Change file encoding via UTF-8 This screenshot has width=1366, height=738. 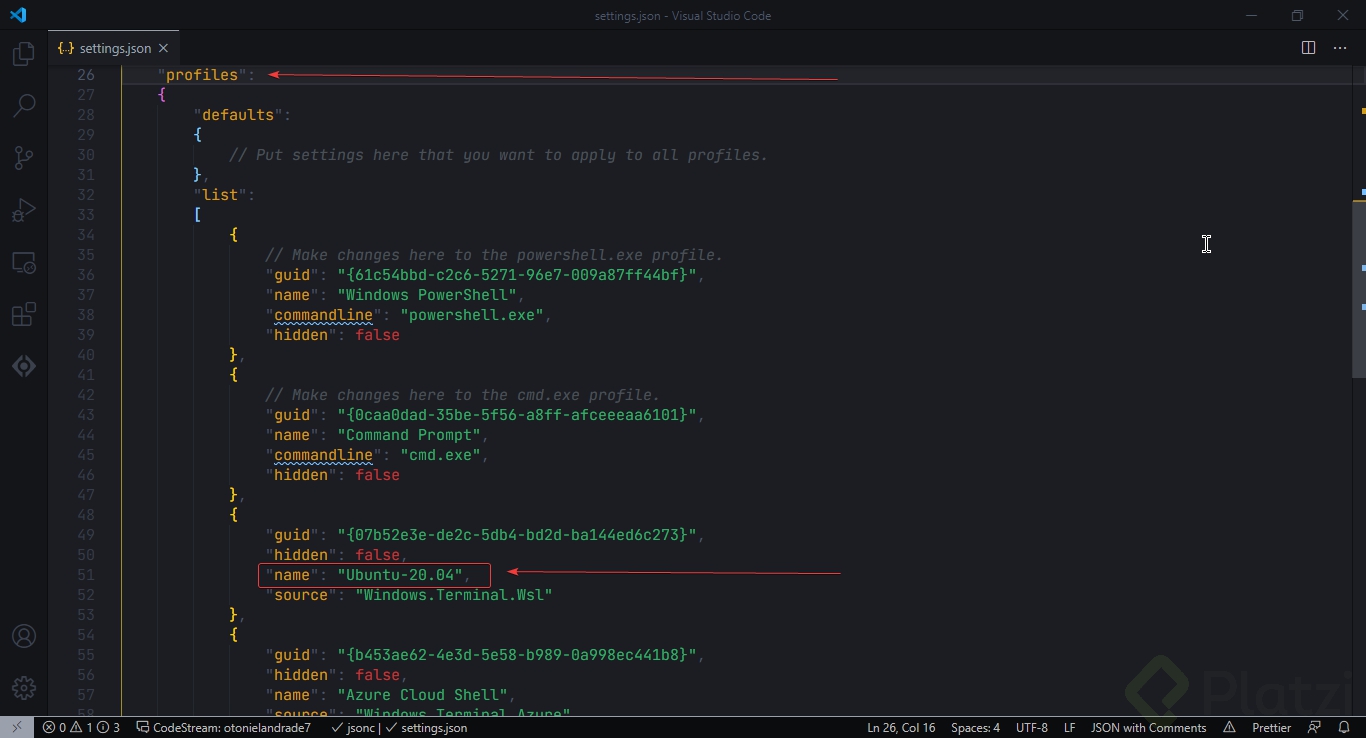click(1032, 728)
